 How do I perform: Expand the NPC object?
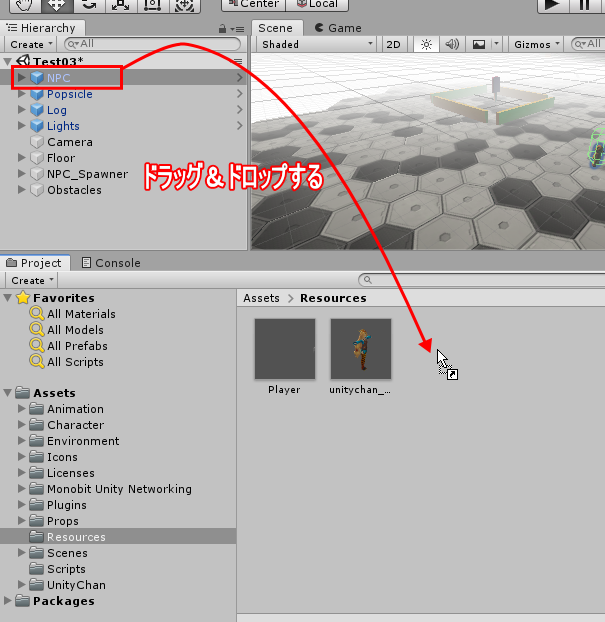coord(22,77)
